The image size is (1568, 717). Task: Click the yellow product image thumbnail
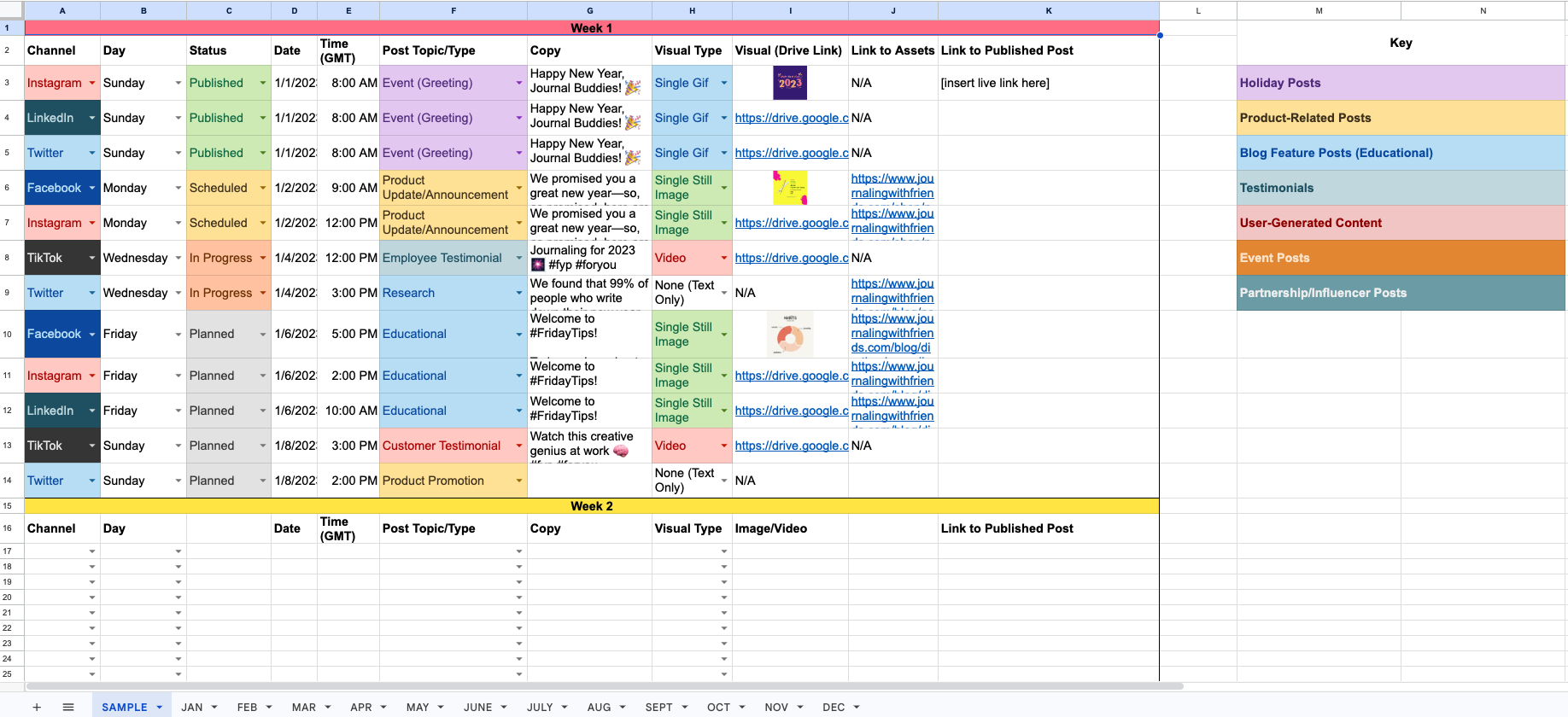coord(790,188)
